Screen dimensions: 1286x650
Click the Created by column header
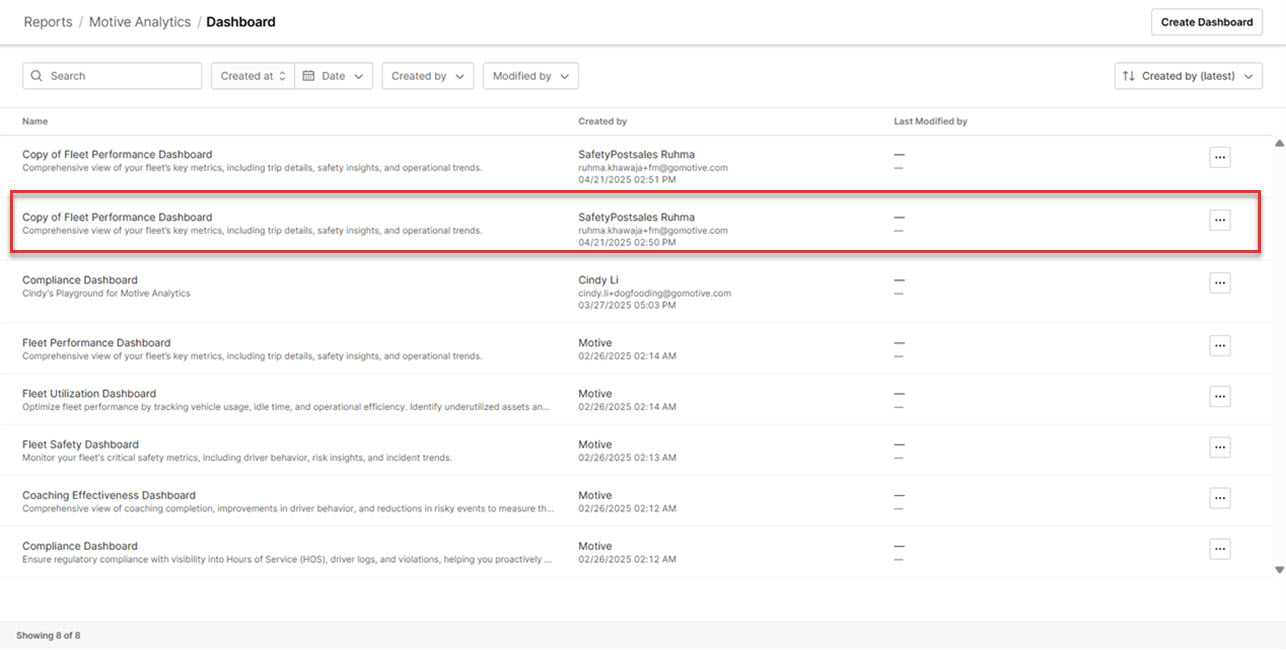602,121
